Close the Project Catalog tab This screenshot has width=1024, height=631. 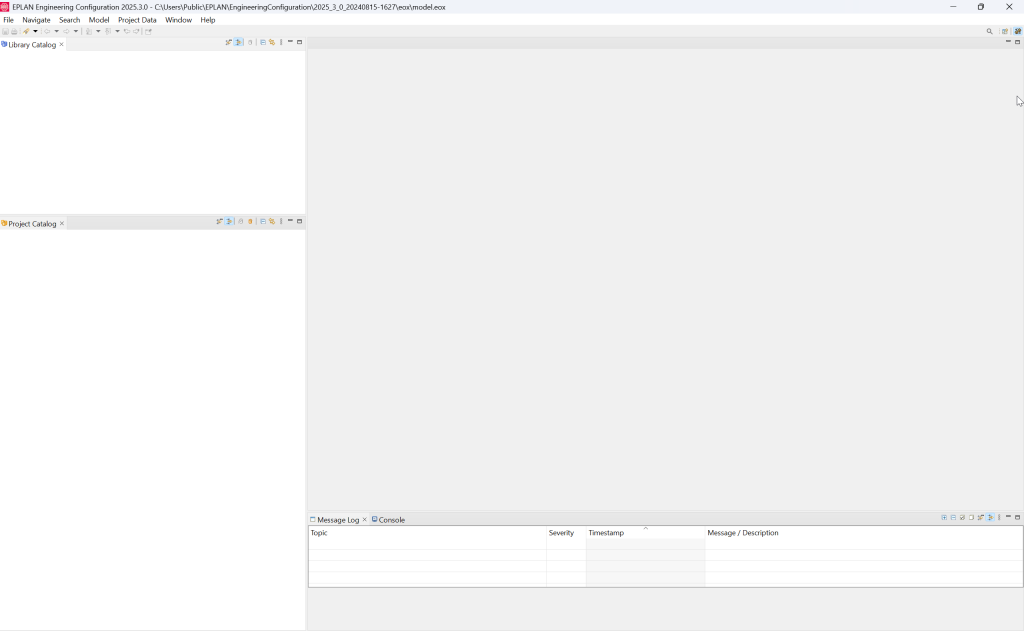point(62,223)
